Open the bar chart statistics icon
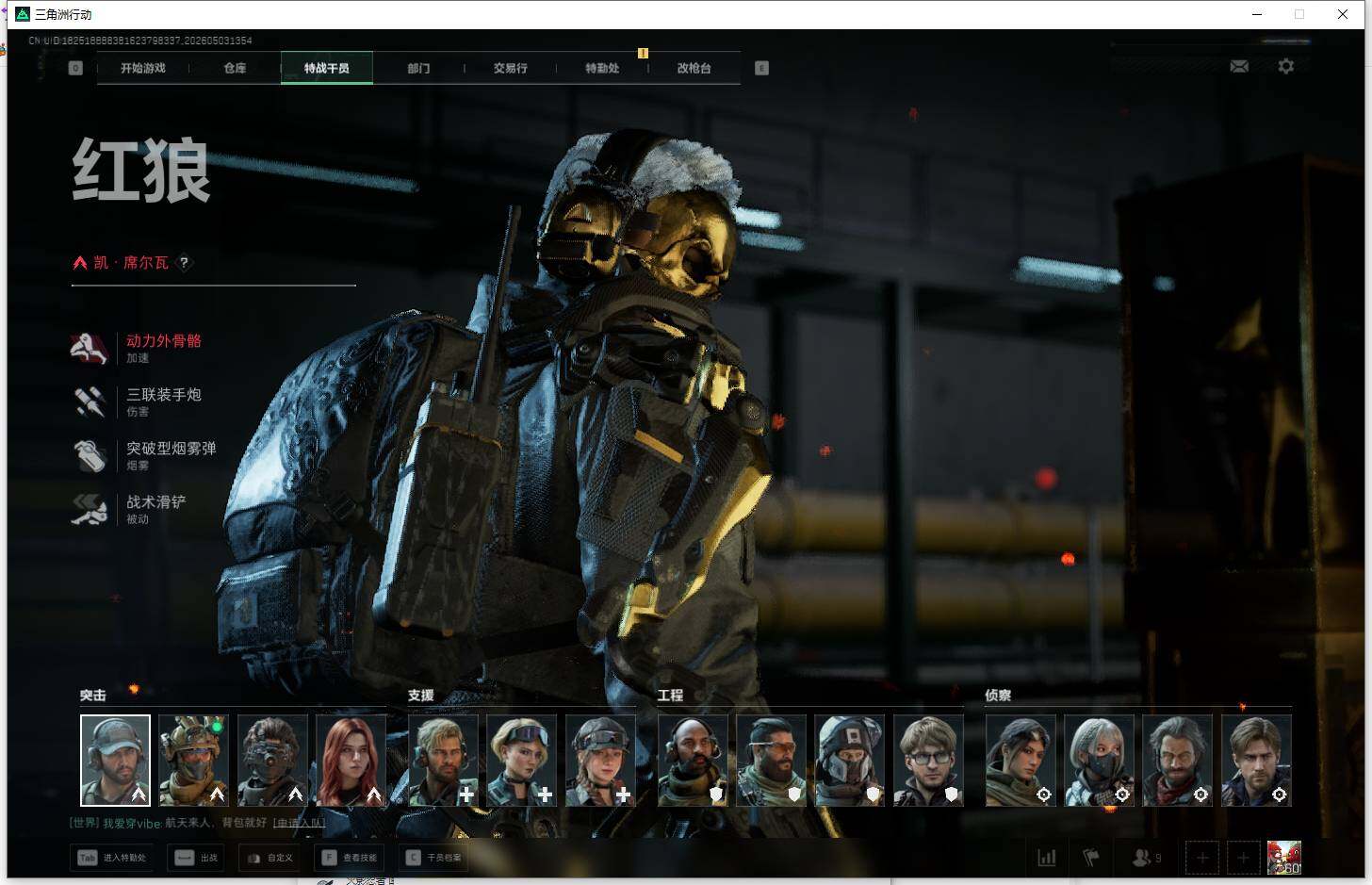Image resolution: width=1372 pixels, height=885 pixels. click(x=1047, y=858)
